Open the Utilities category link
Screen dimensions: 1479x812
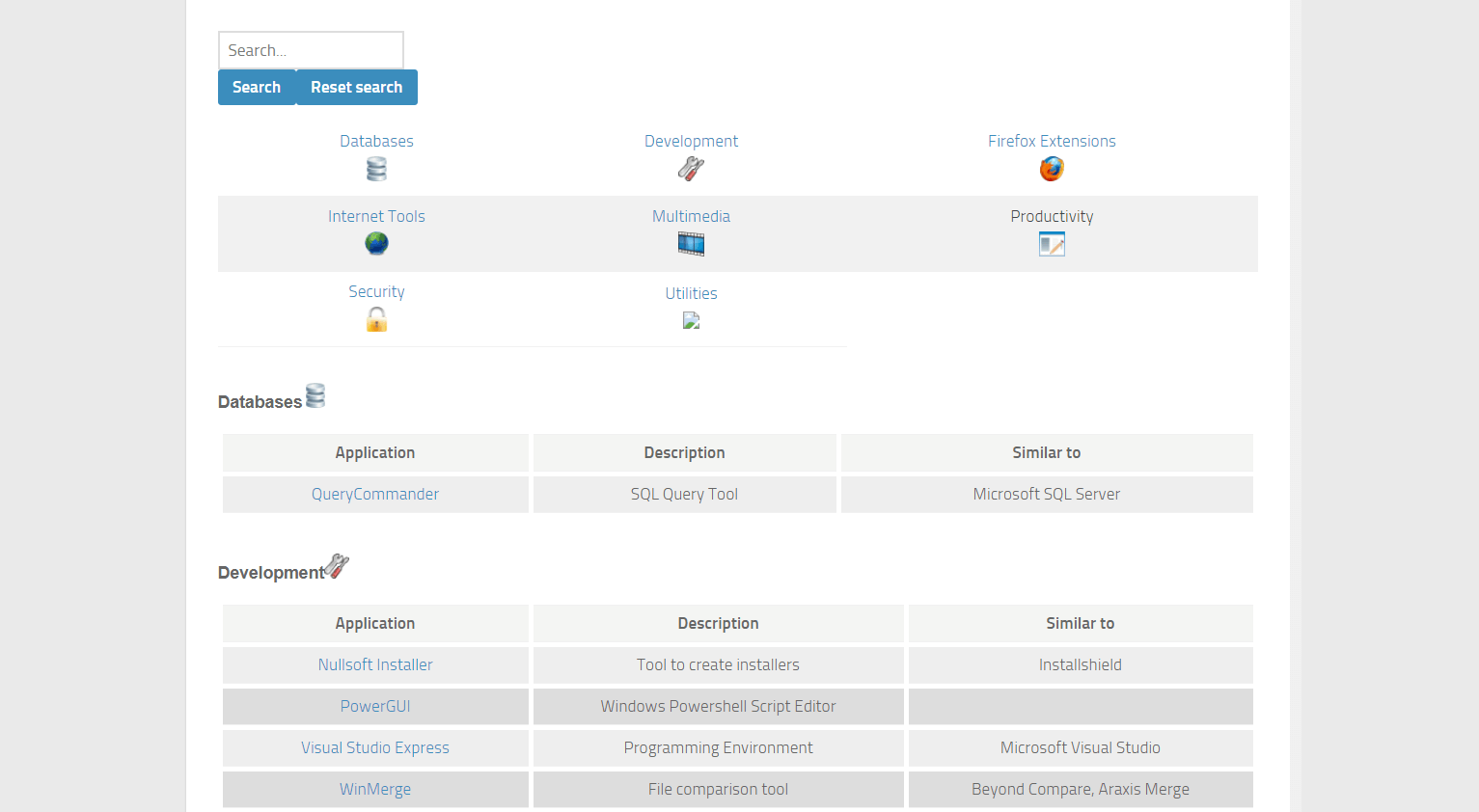(x=691, y=293)
